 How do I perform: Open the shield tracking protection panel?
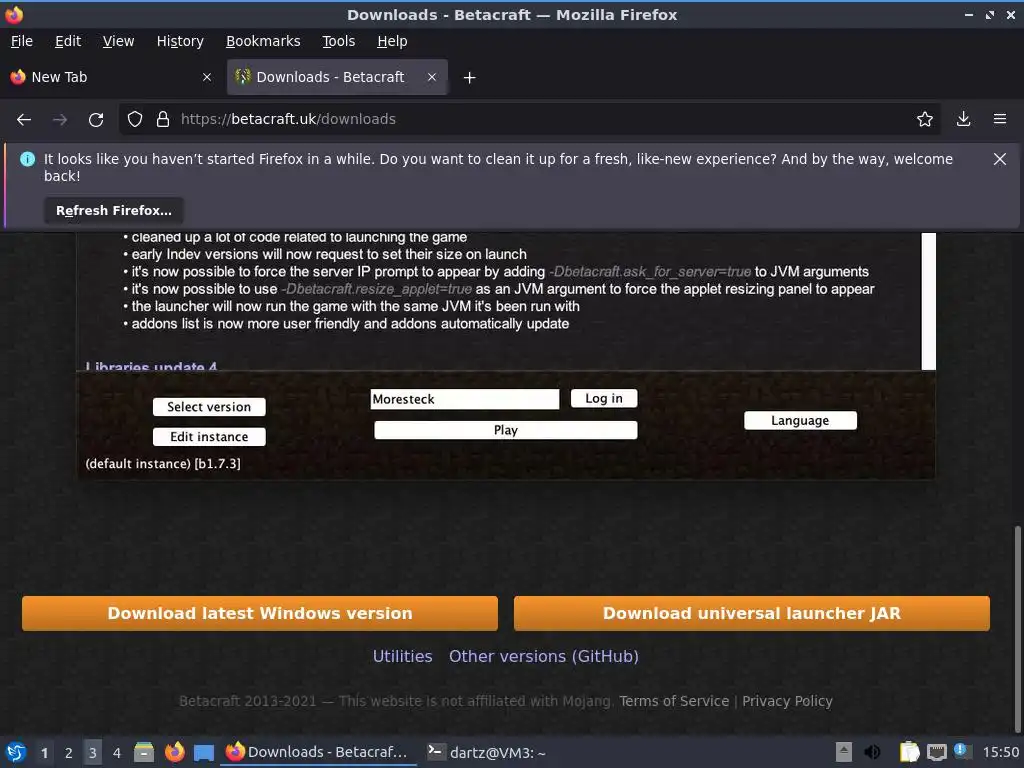click(x=135, y=119)
